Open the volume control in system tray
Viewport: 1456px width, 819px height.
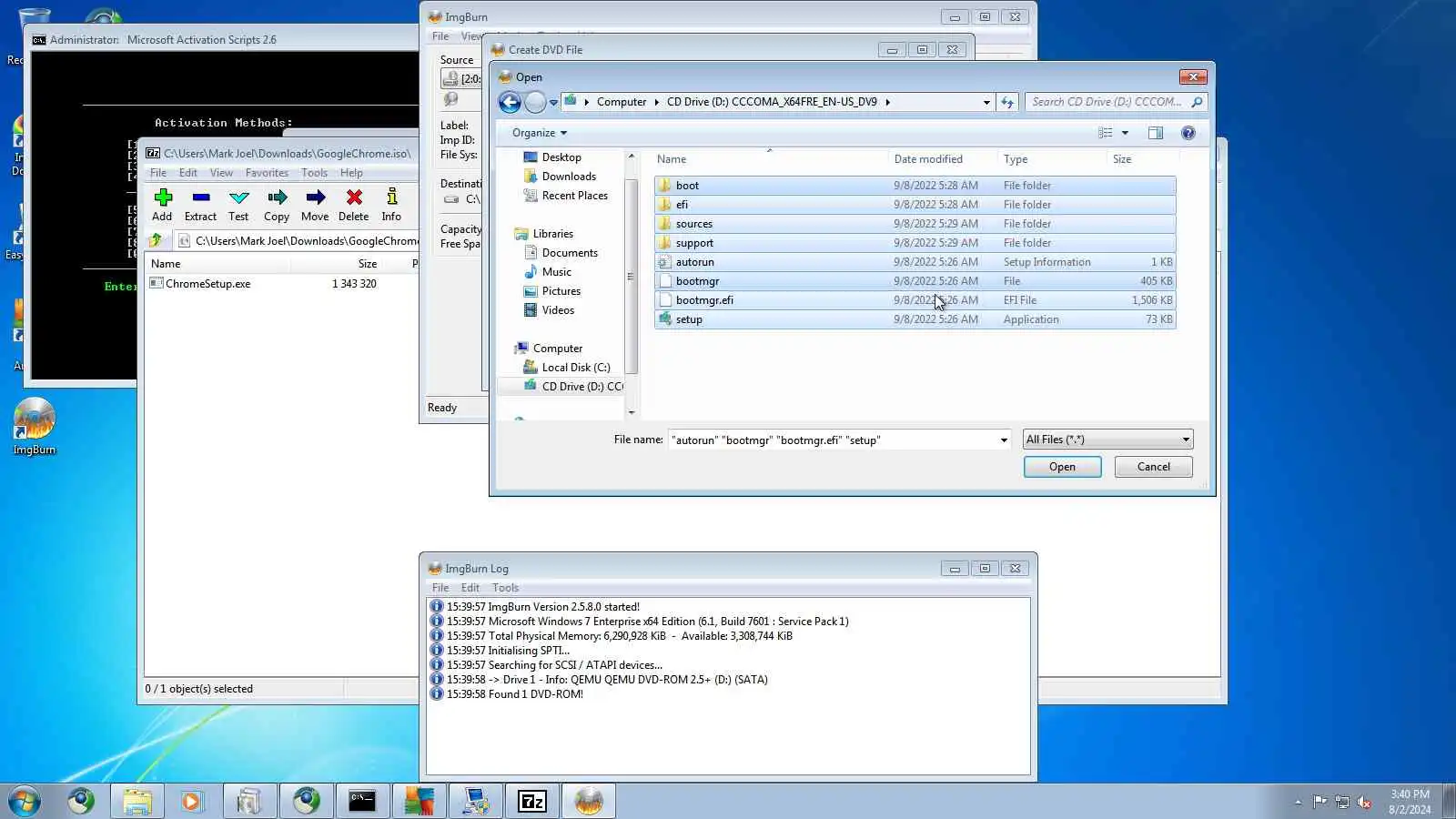pyautogui.click(x=1364, y=802)
